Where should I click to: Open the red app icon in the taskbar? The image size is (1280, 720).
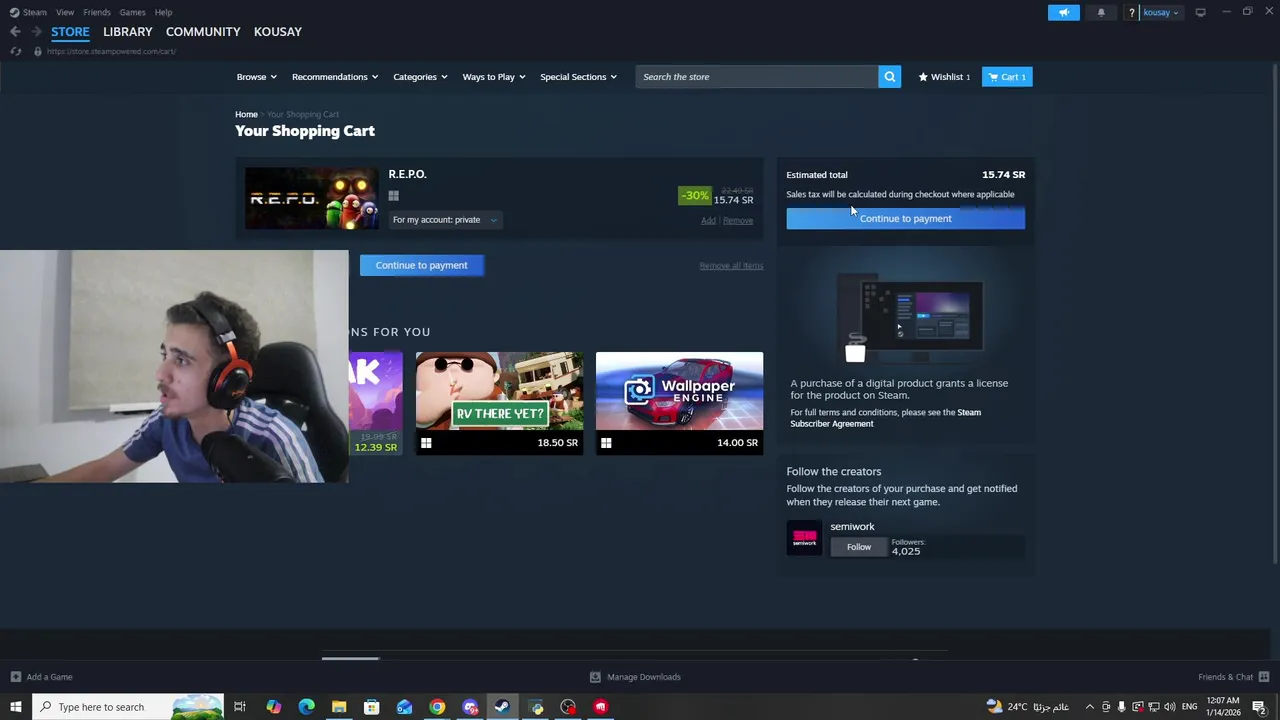click(601, 707)
